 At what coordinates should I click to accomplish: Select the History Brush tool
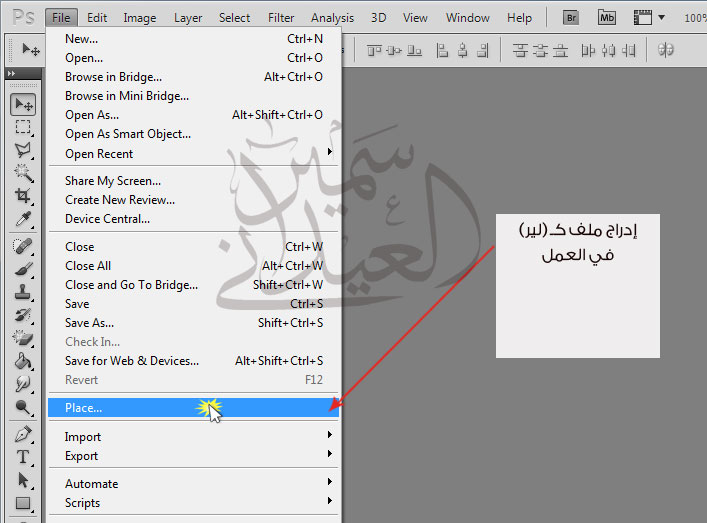[x=23, y=315]
